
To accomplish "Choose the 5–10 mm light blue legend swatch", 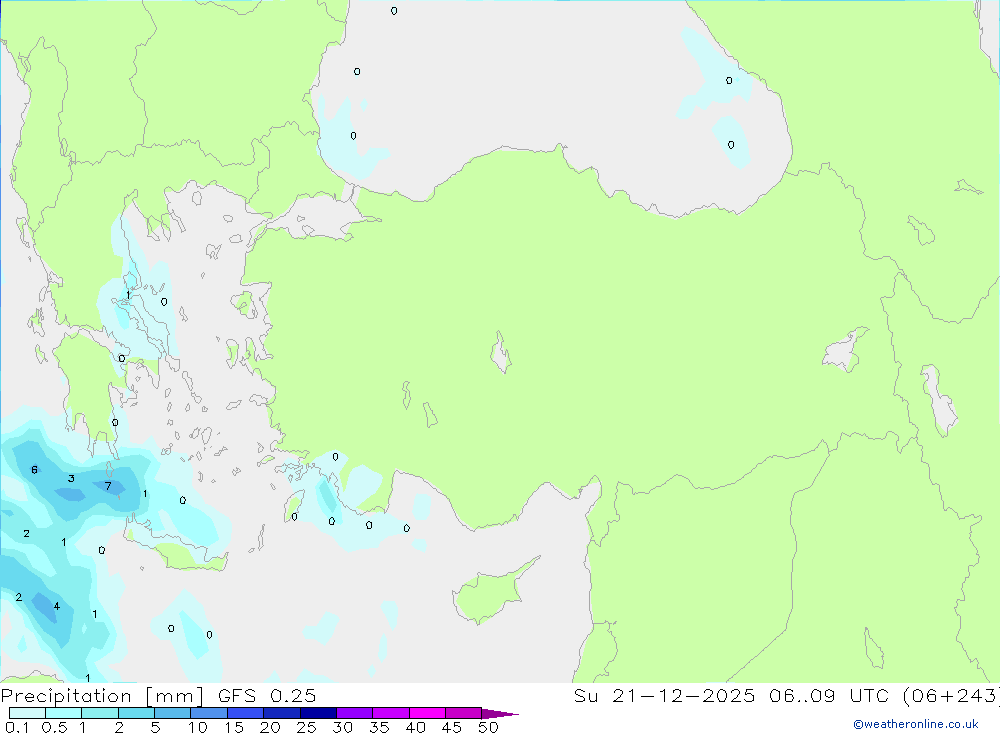I will (173, 713).
